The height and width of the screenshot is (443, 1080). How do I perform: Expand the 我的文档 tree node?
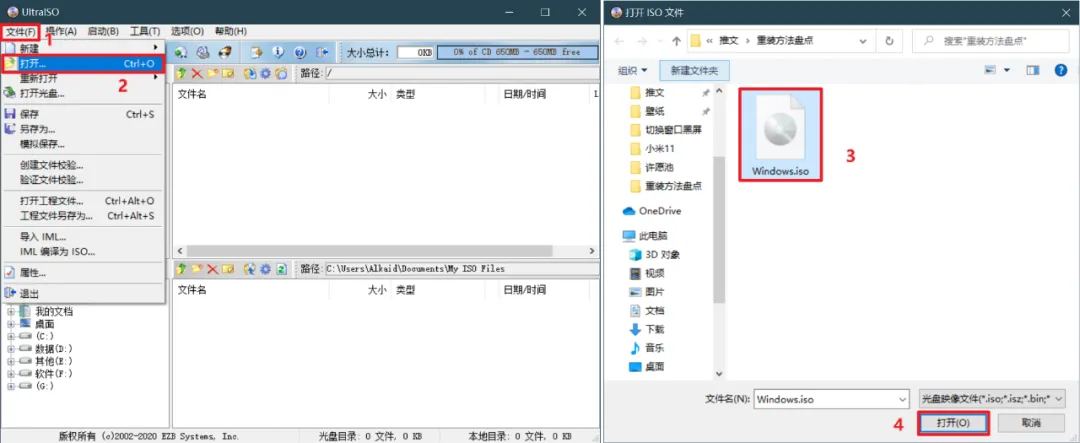point(12,312)
